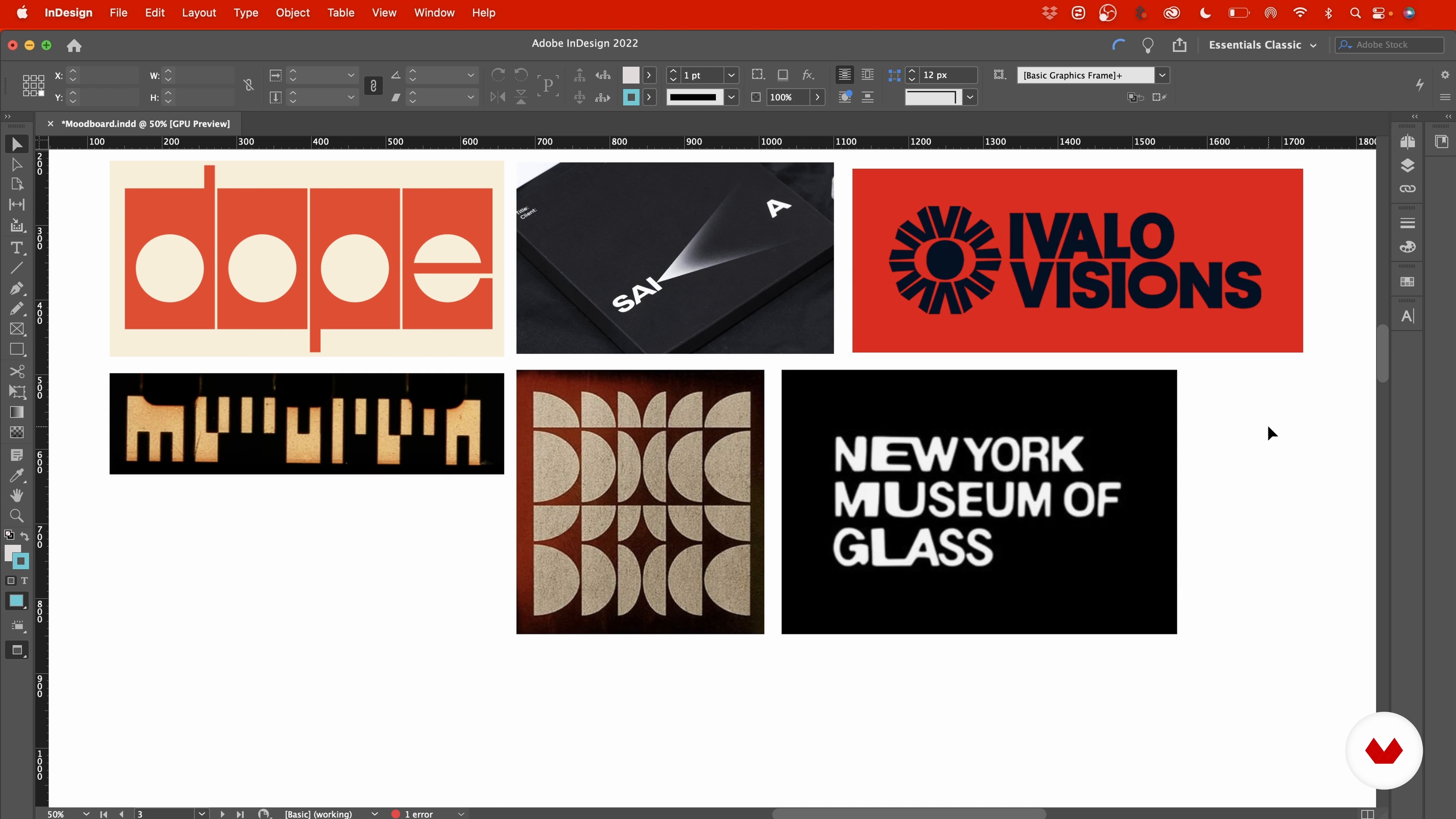Open the rotation angle dropdown
1456x819 pixels.
pyautogui.click(x=470, y=75)
